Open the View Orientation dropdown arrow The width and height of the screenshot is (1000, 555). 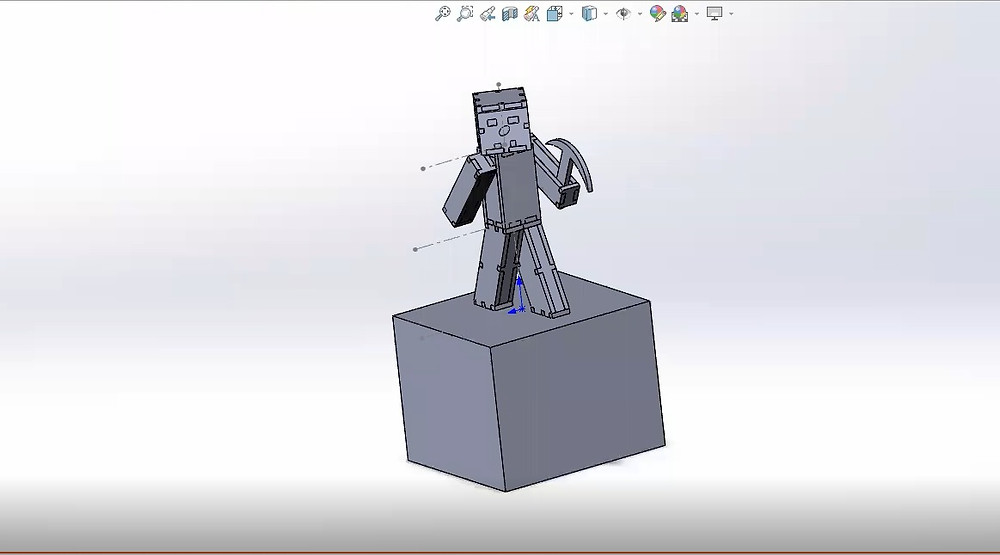tap(571, 13)
